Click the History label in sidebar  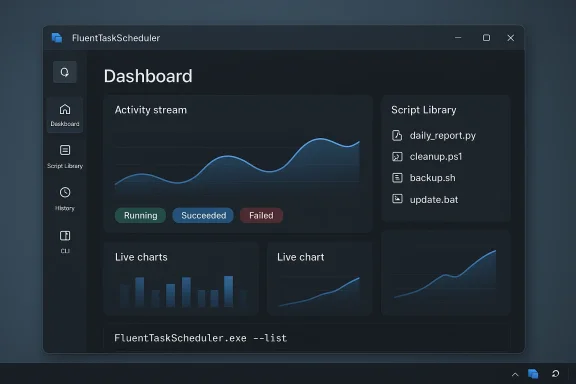coord(65,208)
